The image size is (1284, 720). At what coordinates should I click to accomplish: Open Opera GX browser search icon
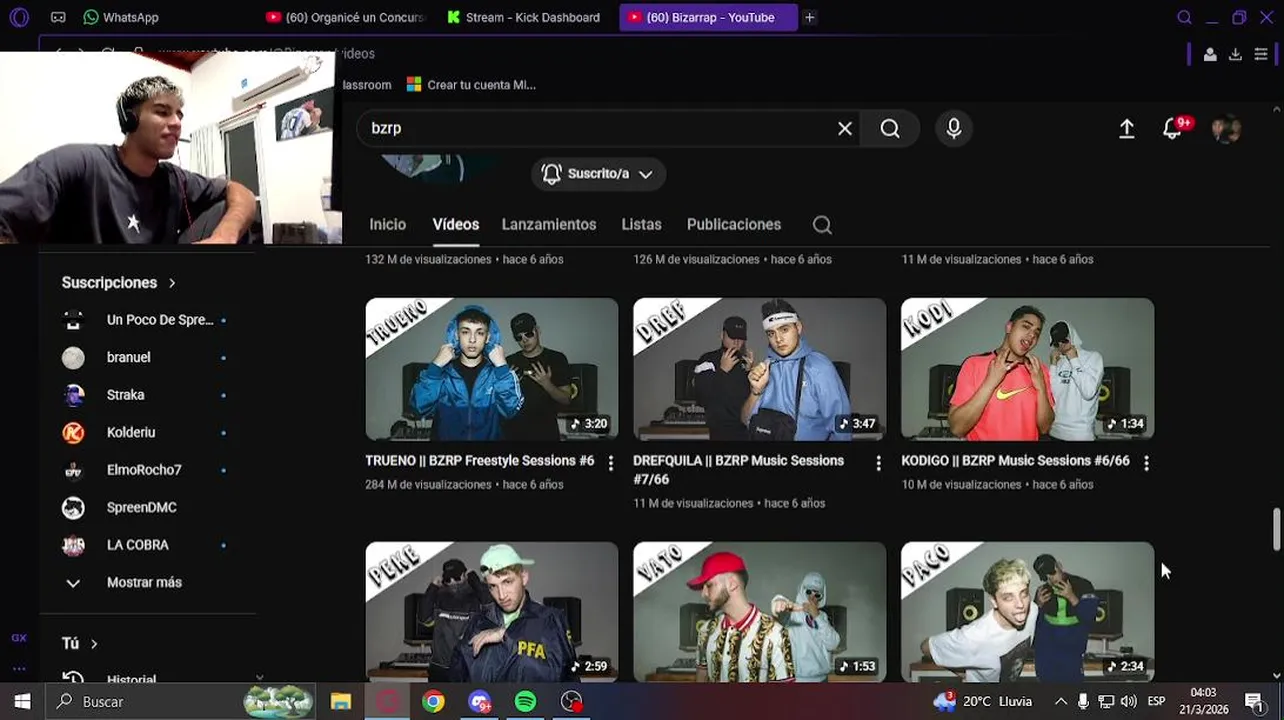[x=1184, y=17]
